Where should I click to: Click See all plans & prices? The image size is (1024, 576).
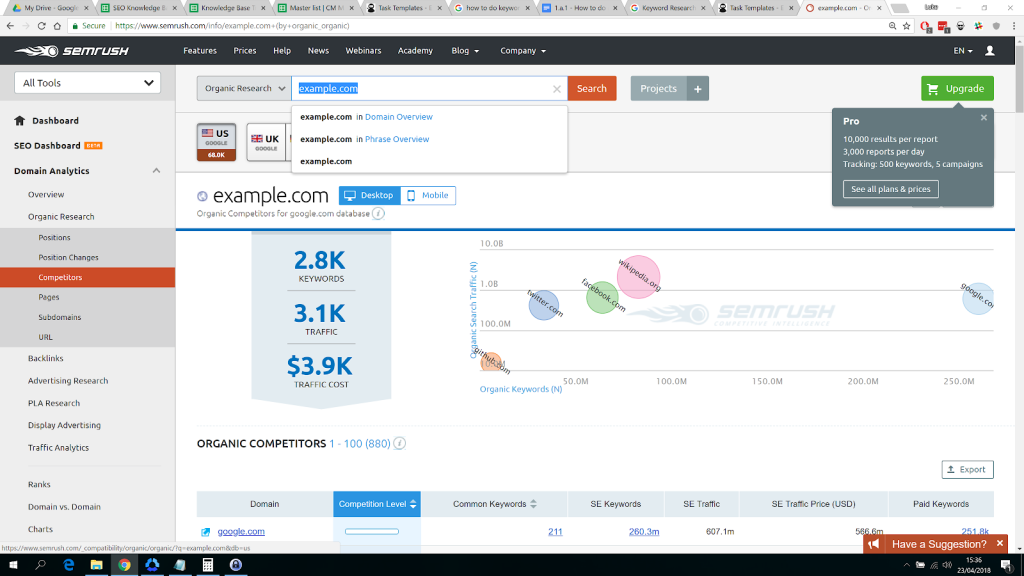coord(890,189)
